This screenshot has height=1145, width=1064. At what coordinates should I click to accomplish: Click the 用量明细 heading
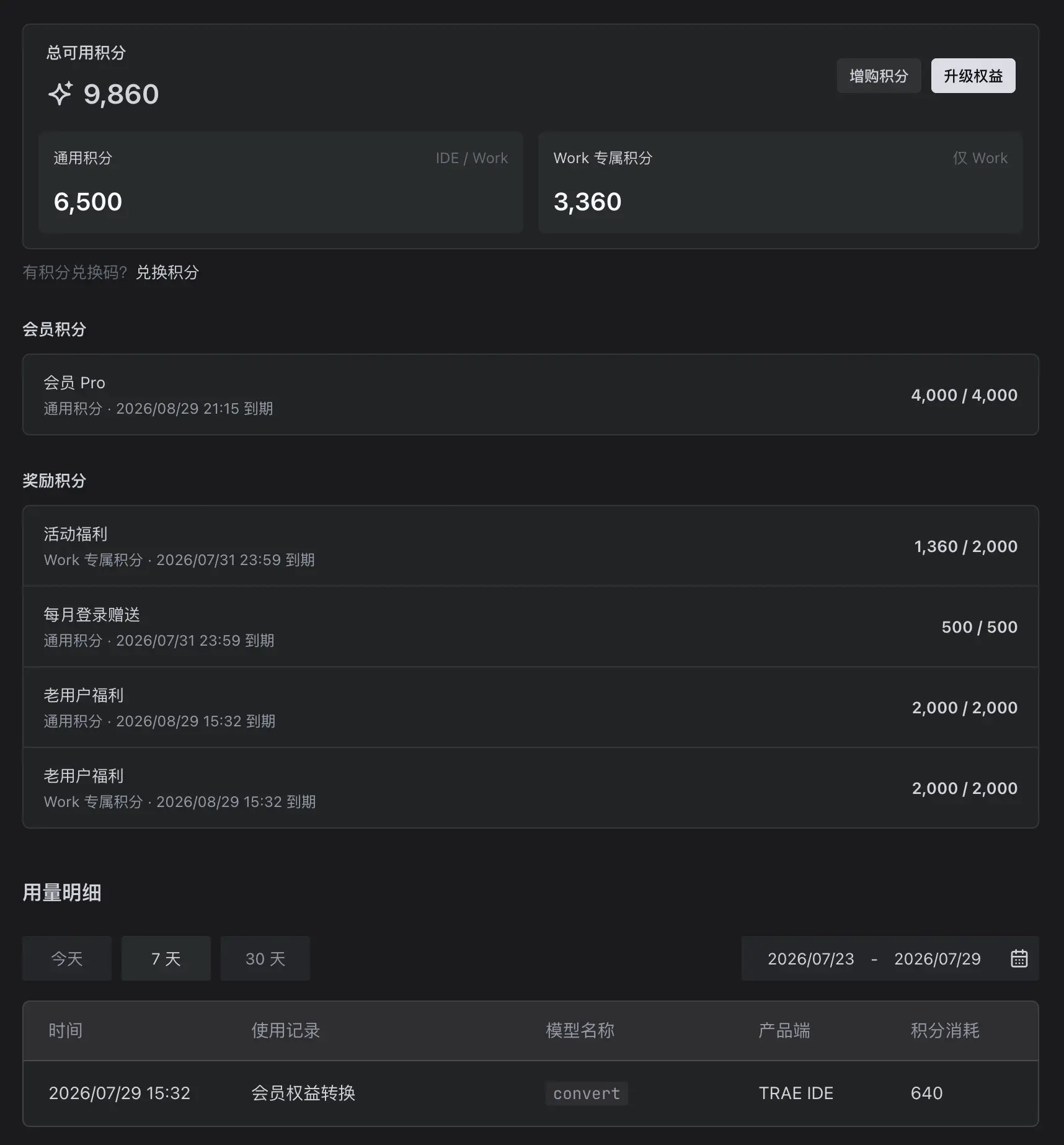62,893
